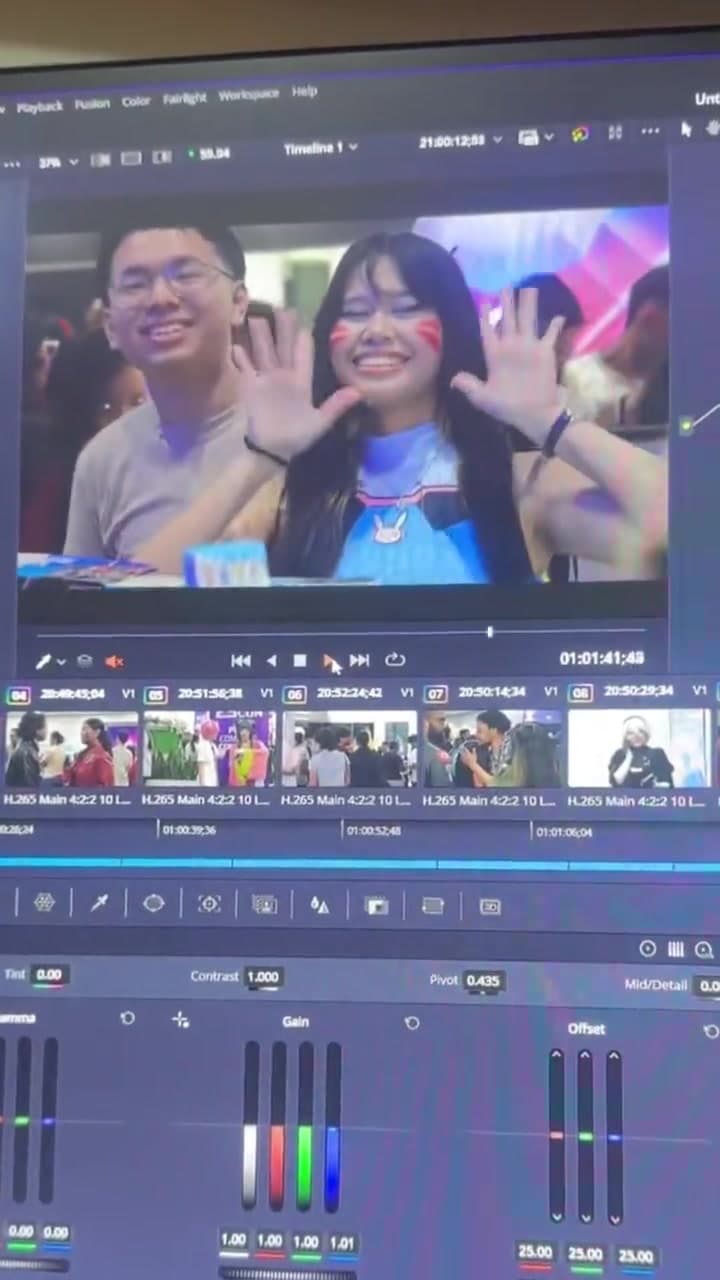Screen dimensions: 720x1280
Task: Click the Offset green channel bar
Action: pos(585,1137)
